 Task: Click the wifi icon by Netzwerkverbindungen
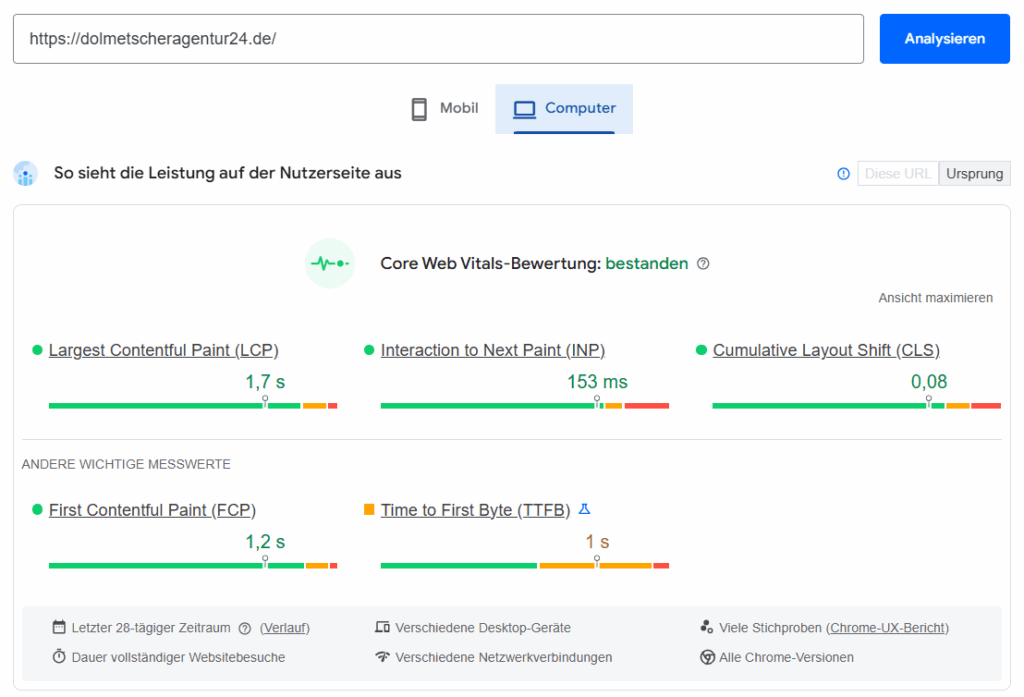382,656
